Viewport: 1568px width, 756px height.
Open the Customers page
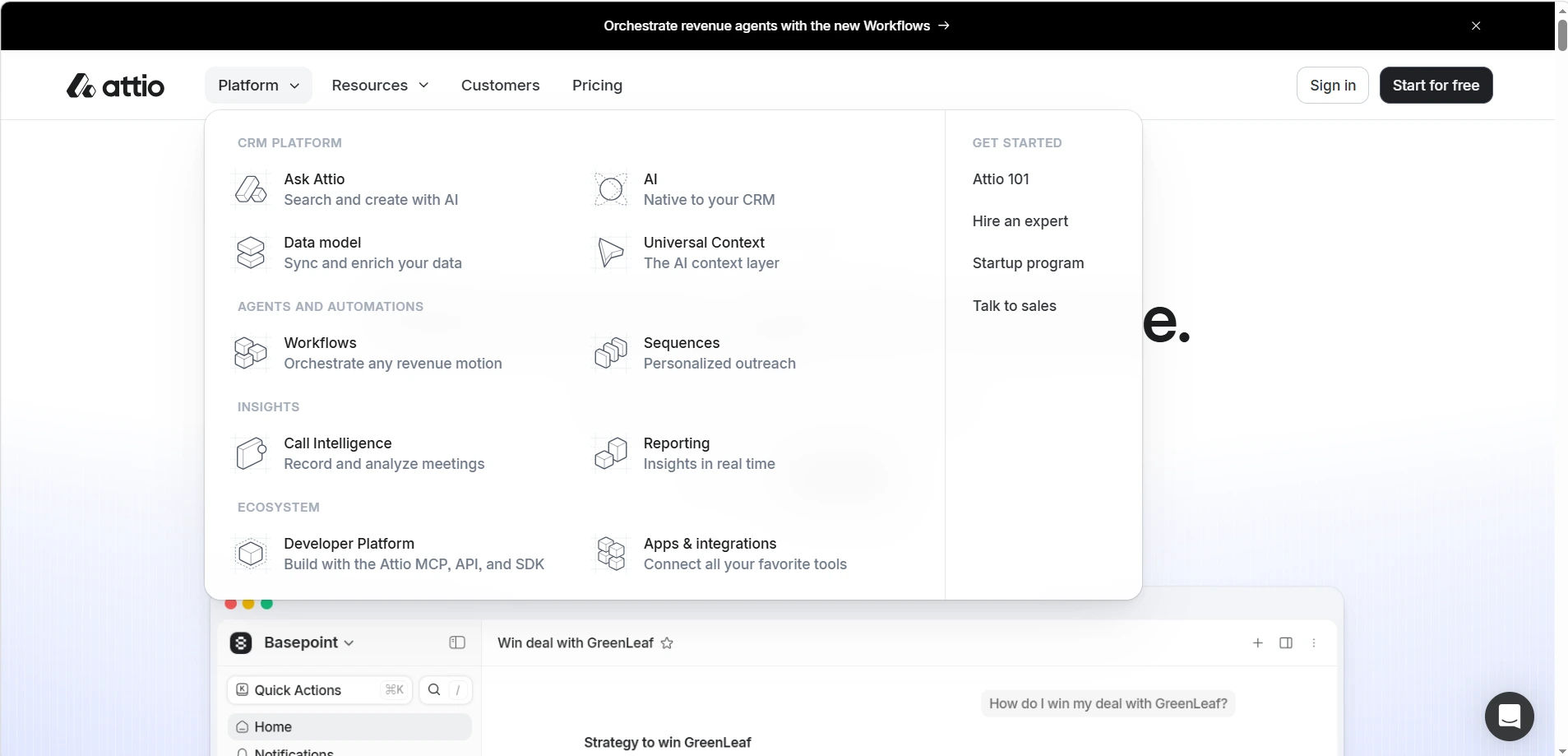click(500, 86)
